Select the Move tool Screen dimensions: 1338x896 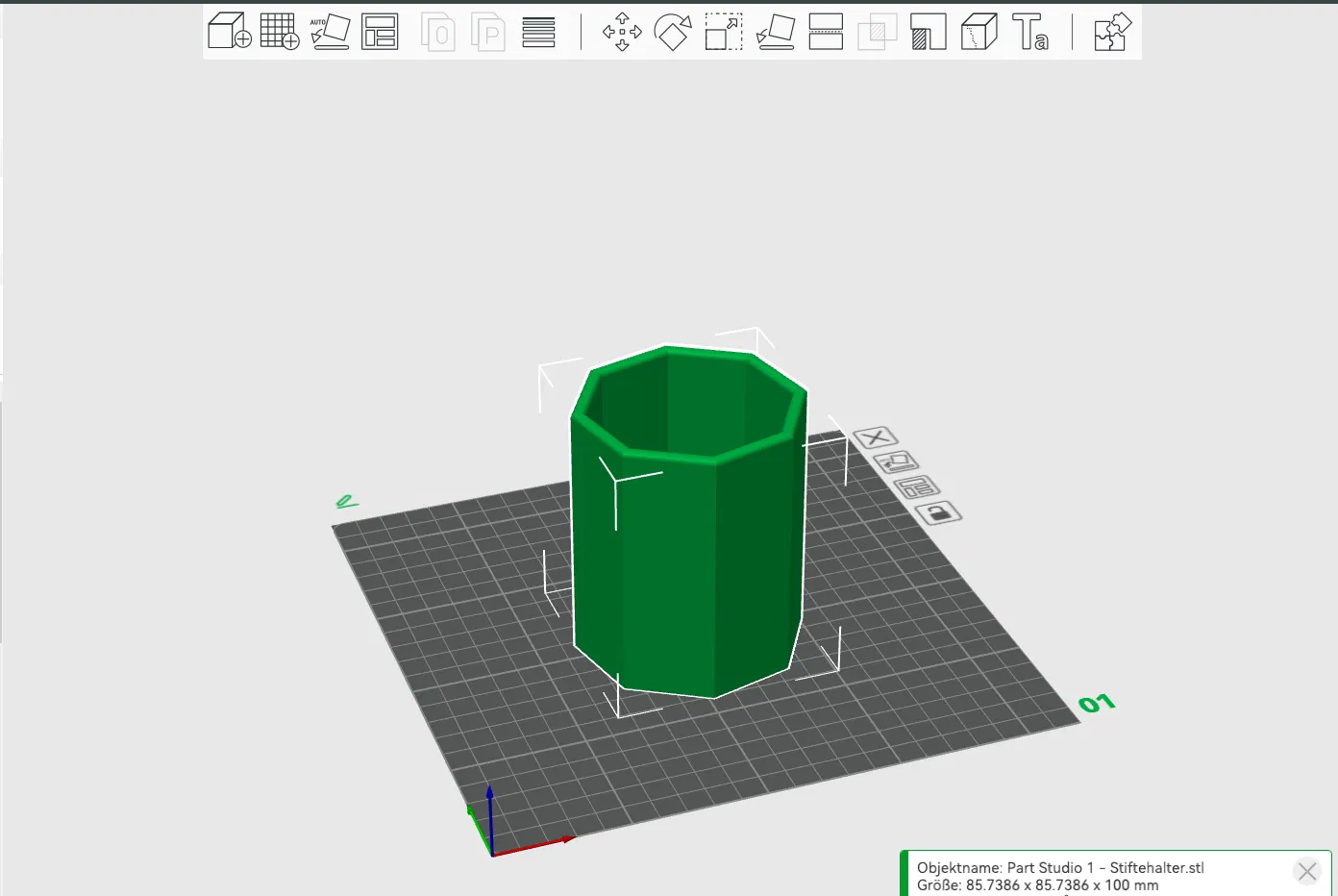pos(622,32)
